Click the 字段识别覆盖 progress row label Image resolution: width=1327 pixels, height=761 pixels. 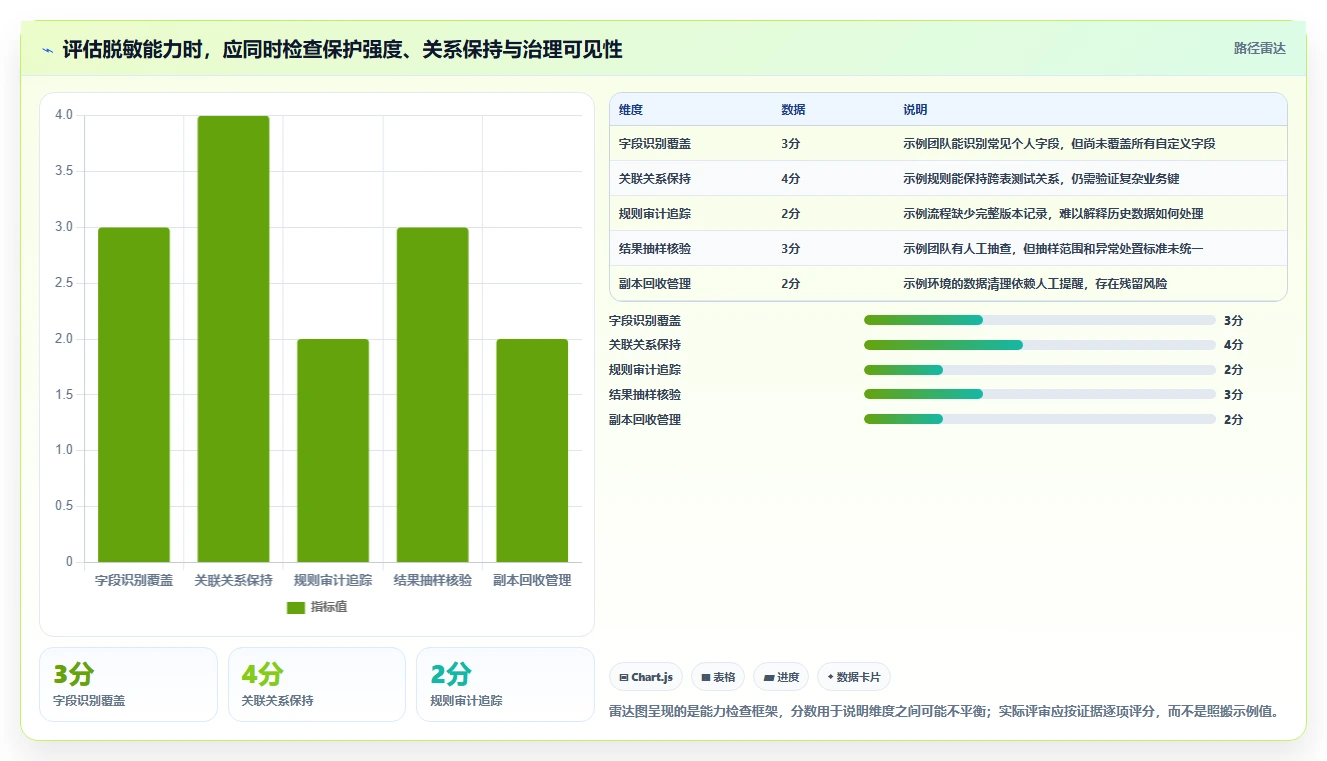coord(645,321)
